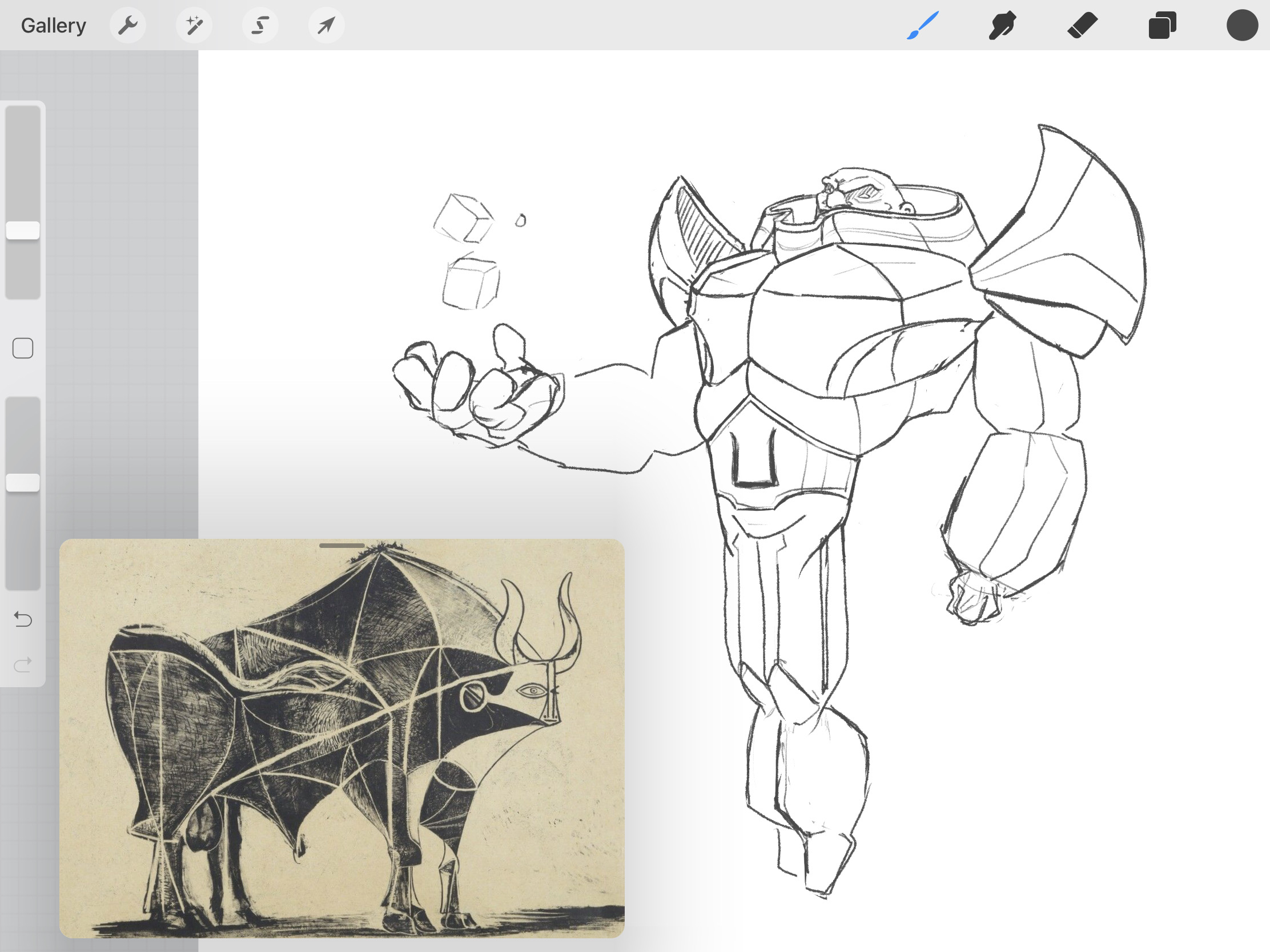
Task: Select the Smudge tool
Action: pos(1002,25)
